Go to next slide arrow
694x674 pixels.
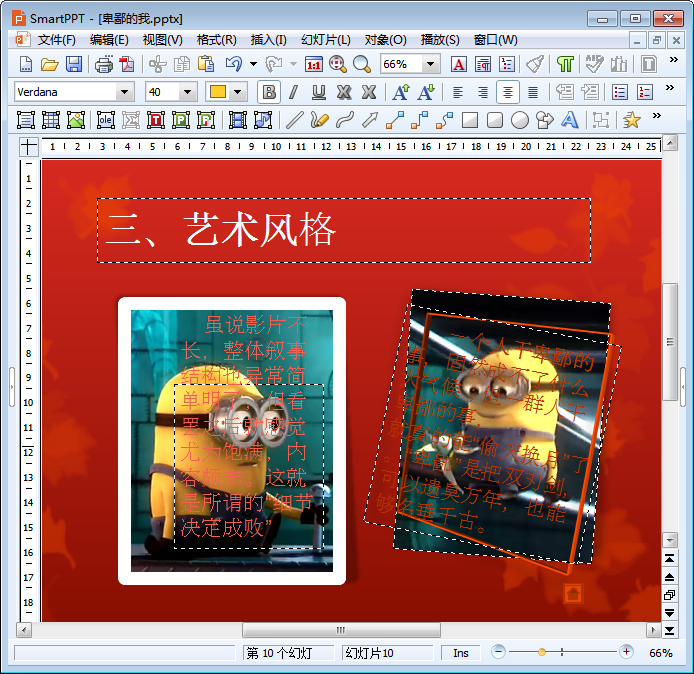click(669, 612)
